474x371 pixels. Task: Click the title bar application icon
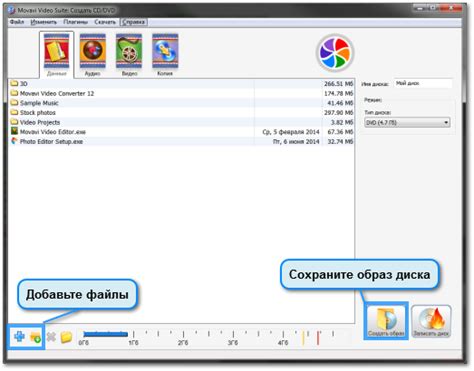click(x=12, y=10)
